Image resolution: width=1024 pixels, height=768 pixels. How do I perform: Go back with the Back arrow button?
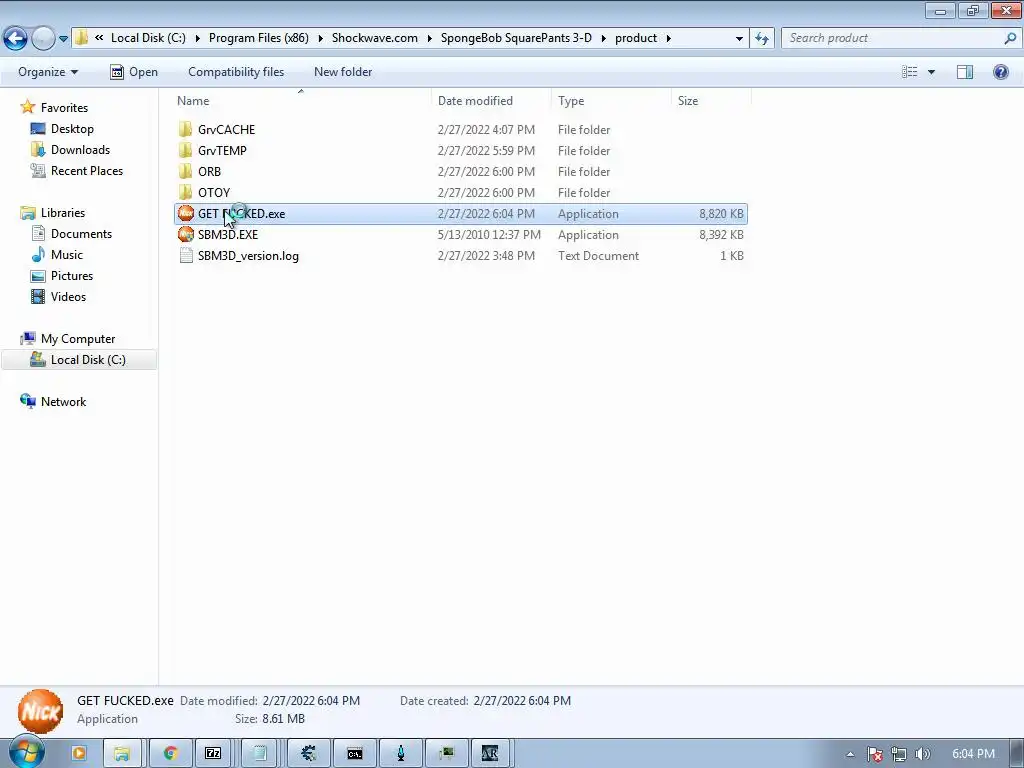(16, 39)
